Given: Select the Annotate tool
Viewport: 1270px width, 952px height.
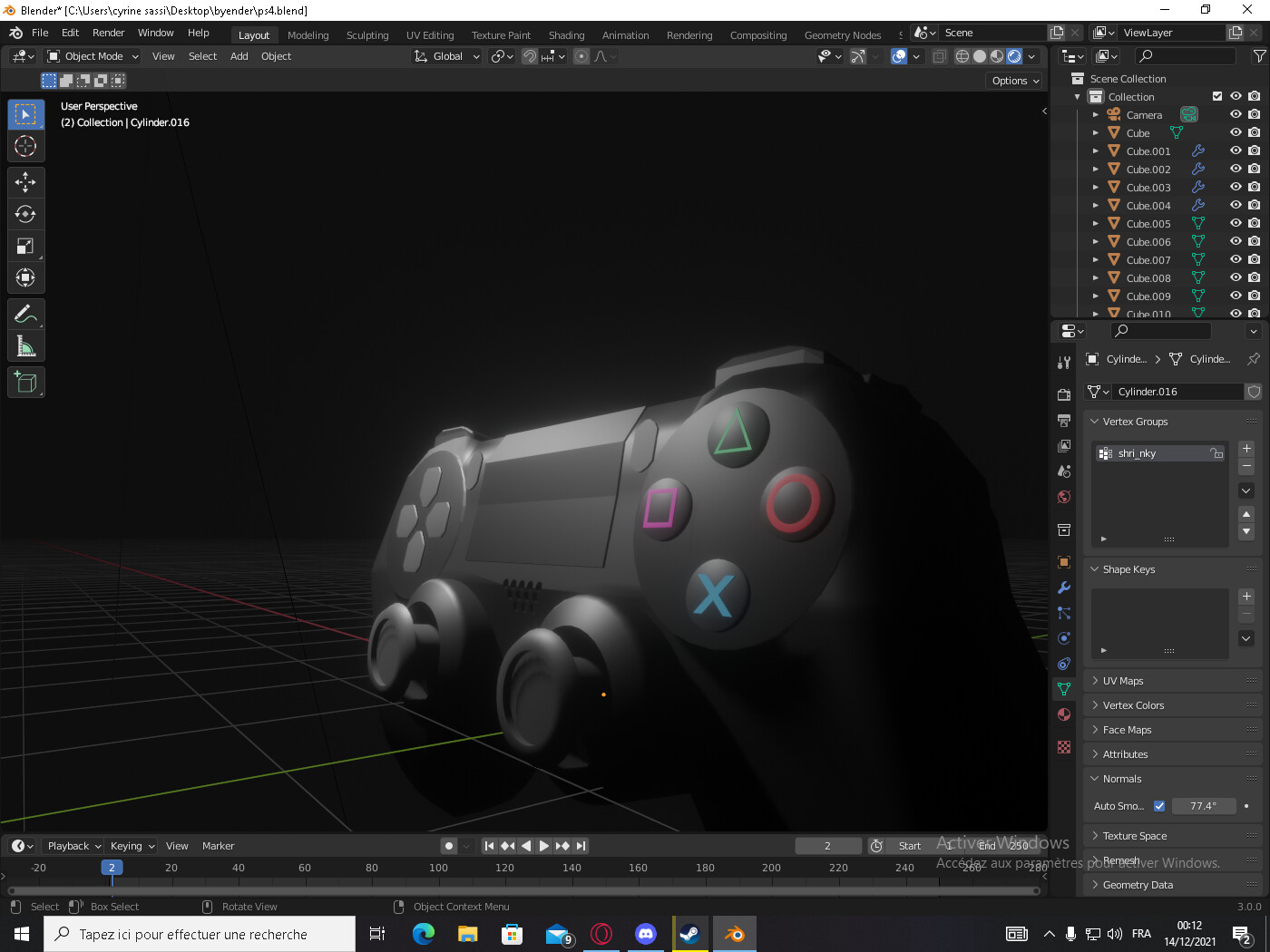Looking at the screenshot, I should click(25, 314).
